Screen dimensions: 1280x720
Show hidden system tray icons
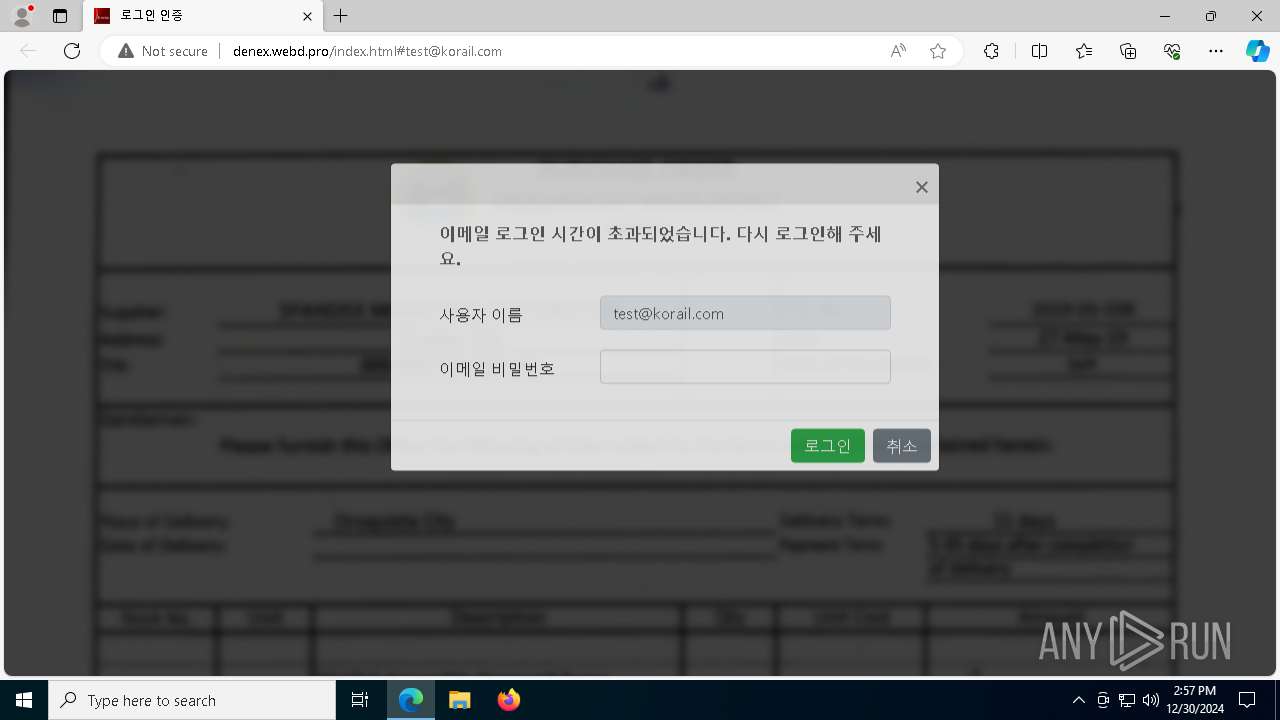pyautogui.click(x=1078, y=700)
